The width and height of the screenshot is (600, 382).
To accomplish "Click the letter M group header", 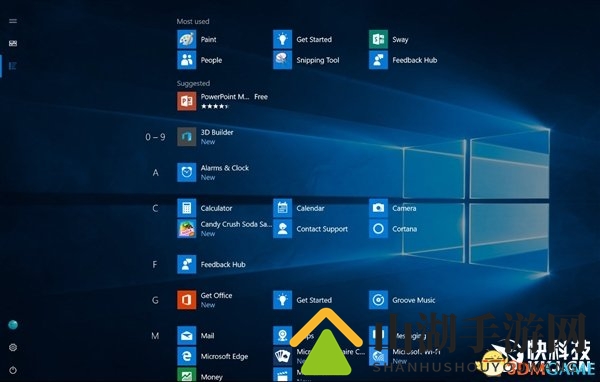I will (x=155, y=336).
